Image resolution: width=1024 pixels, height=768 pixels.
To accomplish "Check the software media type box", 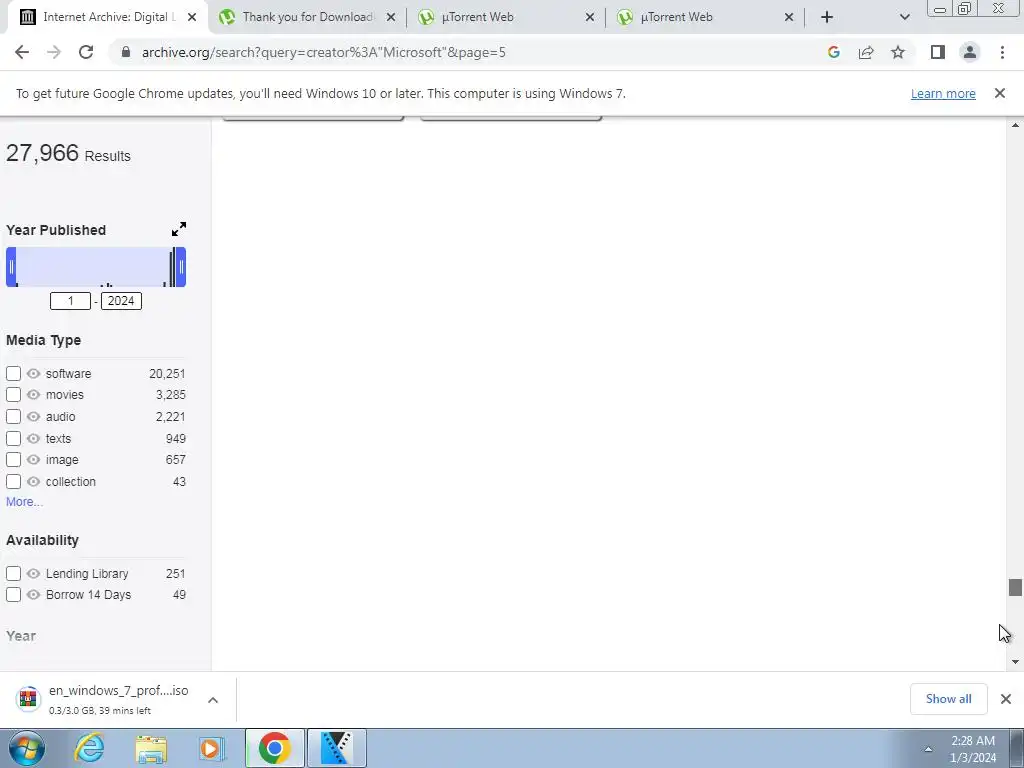I will point(13,374).
